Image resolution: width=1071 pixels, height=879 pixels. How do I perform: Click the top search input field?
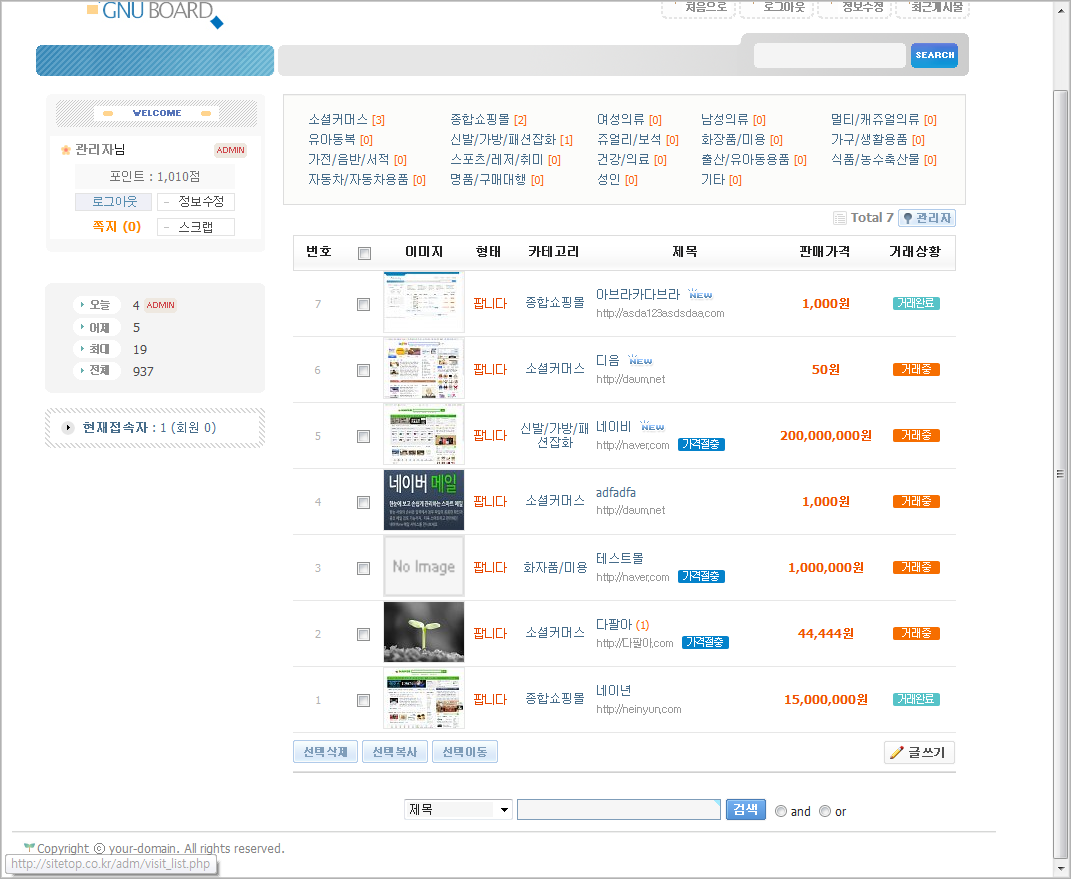[x=829, y=56]
